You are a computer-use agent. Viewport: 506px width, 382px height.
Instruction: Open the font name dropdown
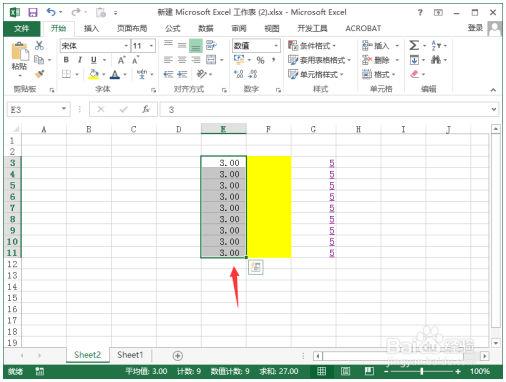coord(126,46)
